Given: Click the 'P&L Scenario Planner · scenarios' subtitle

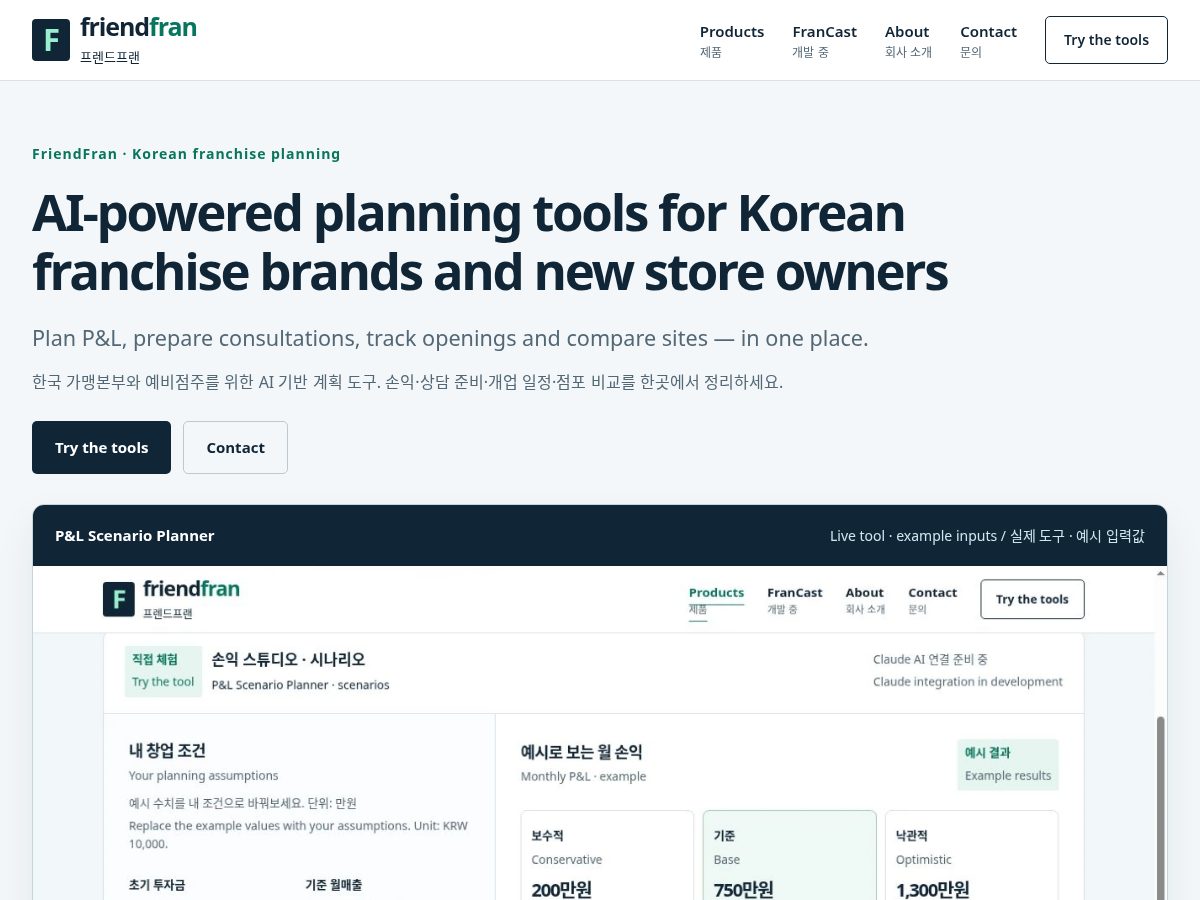Looking at the screenshot, I should click(x=300, y=685).
